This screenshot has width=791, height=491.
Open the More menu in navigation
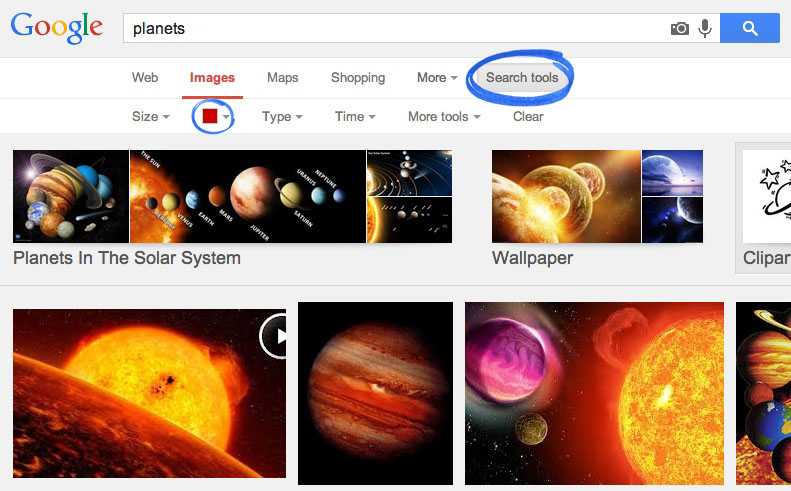[x=437, y=78]
